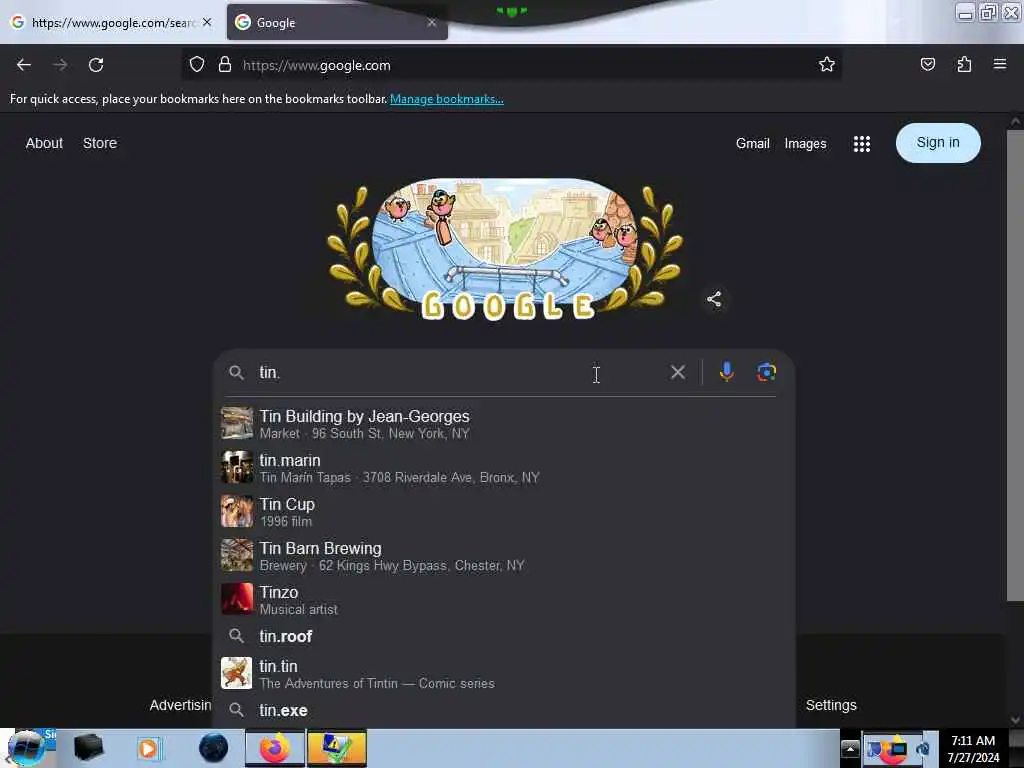Open Manage bookmarks link
This screenshot has width=1024, height=768.
tap(447, 99)
